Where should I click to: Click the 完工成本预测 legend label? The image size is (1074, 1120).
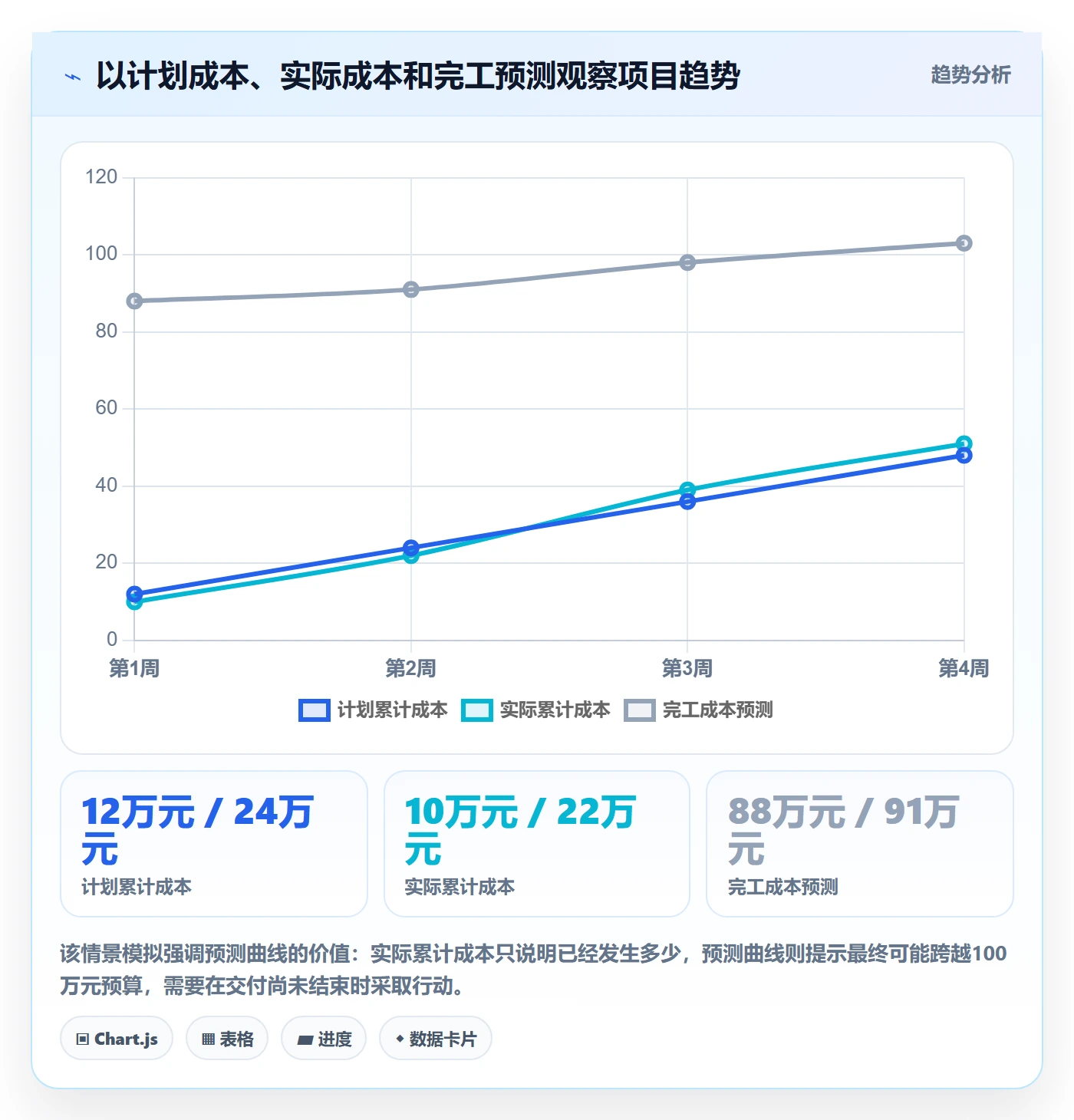[x=717, y=710]
